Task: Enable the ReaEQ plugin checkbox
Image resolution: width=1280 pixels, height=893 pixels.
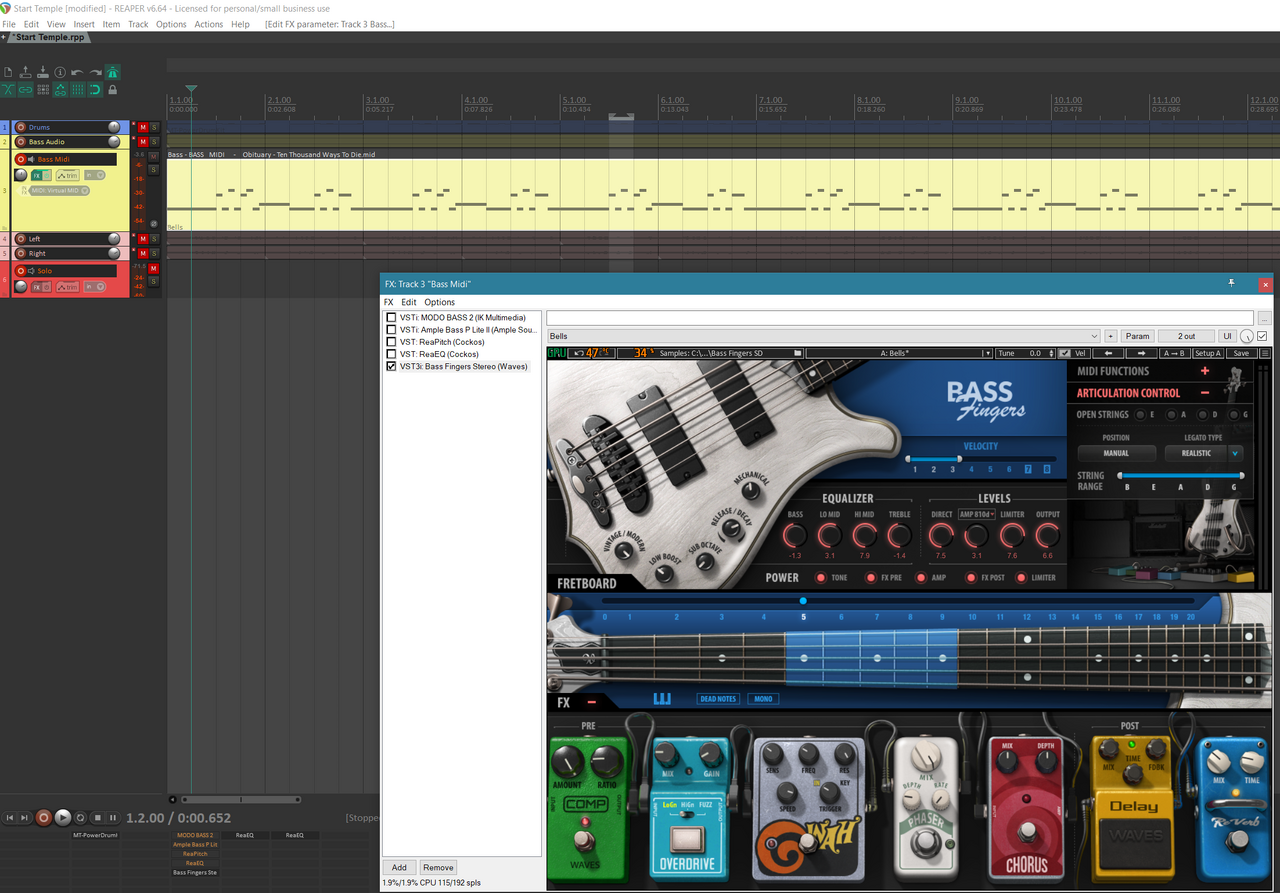Action: [391, 354]
